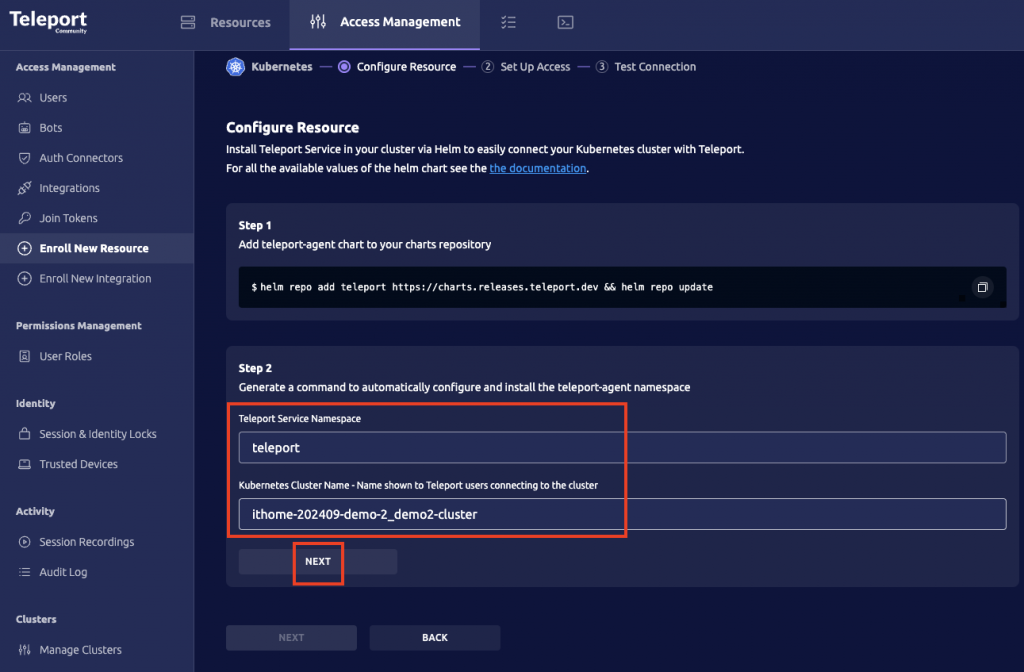Copy the helm repo add command
This screenshot has width=1024, height=672.
point(982,287)
